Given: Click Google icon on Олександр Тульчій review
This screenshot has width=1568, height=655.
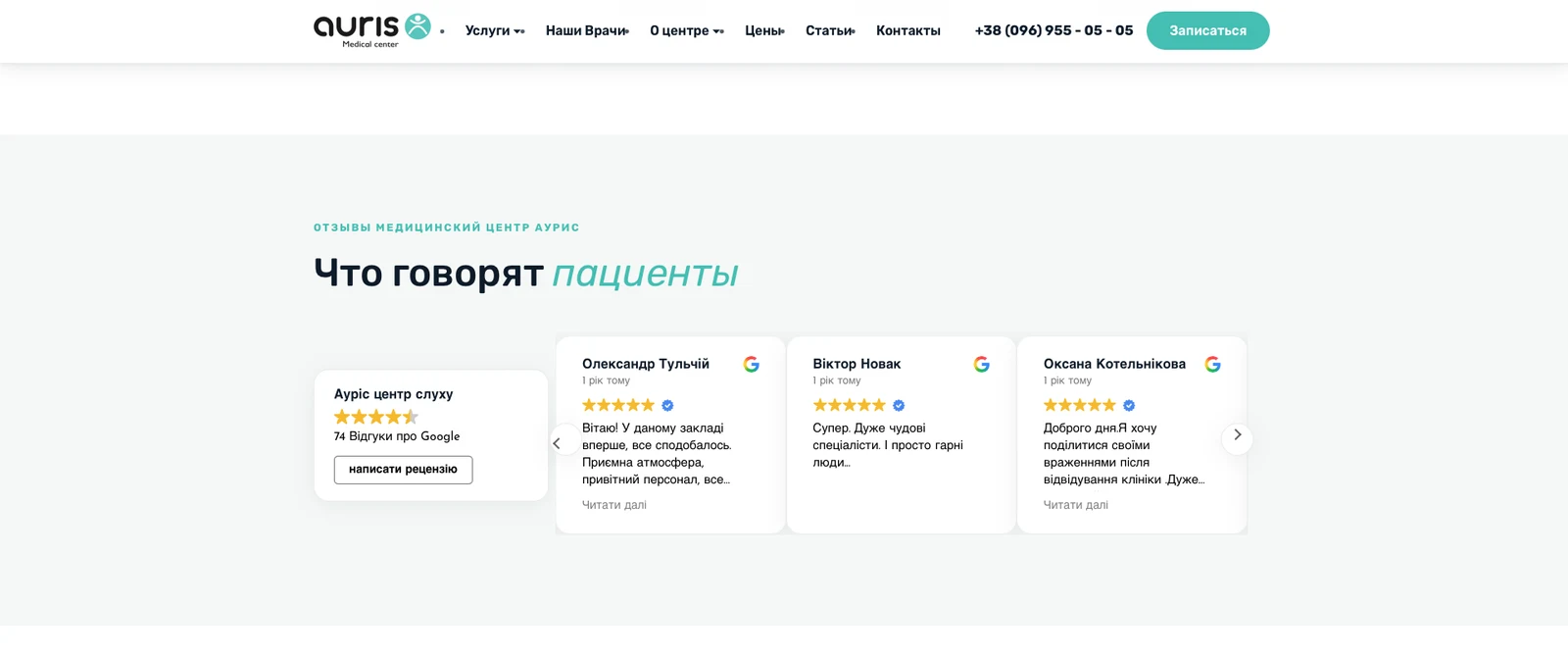Looking at the screenshot, I should click(751, 364).
